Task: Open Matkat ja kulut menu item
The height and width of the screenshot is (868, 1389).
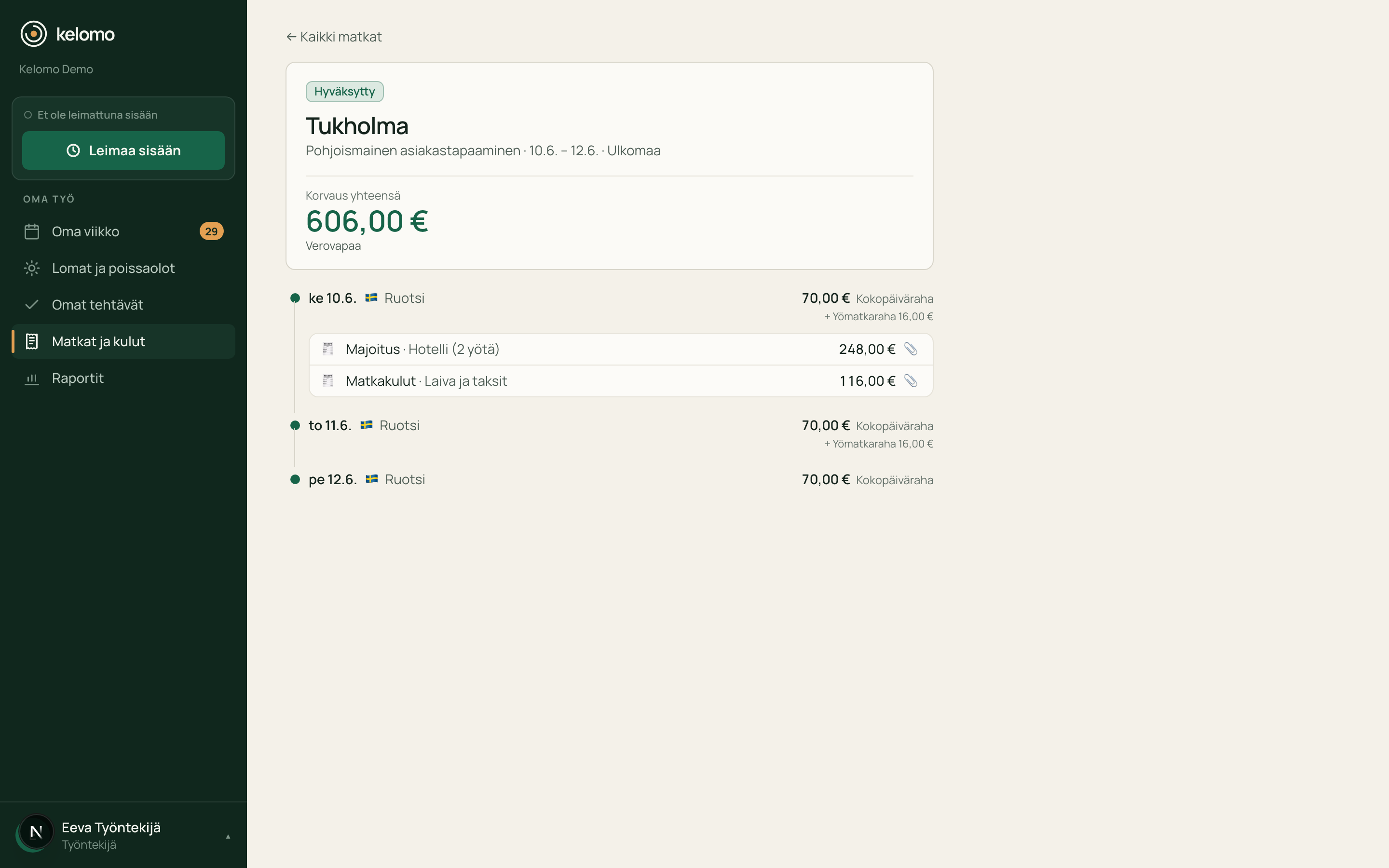Action: click(123, 341)
